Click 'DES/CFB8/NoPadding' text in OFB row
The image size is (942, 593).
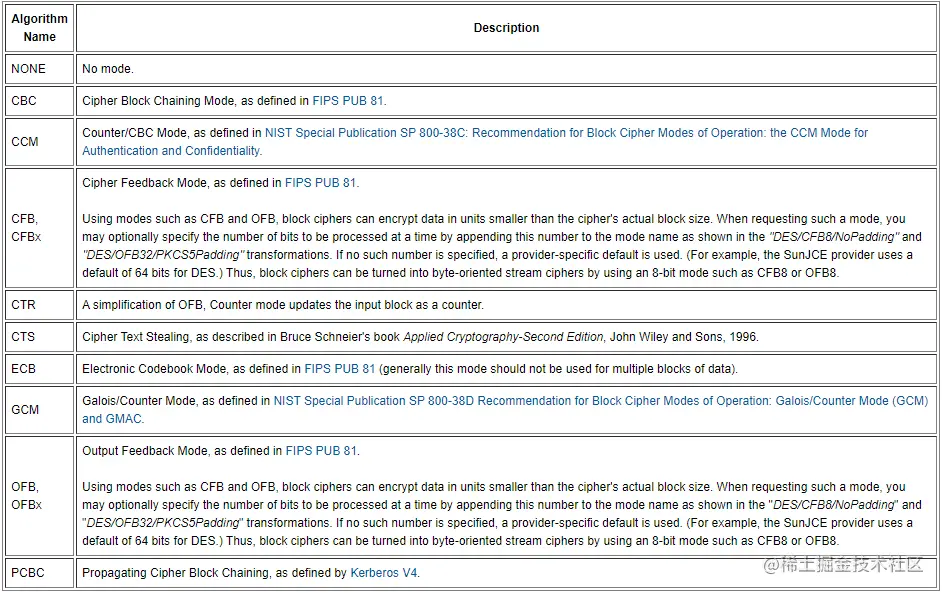834,505
